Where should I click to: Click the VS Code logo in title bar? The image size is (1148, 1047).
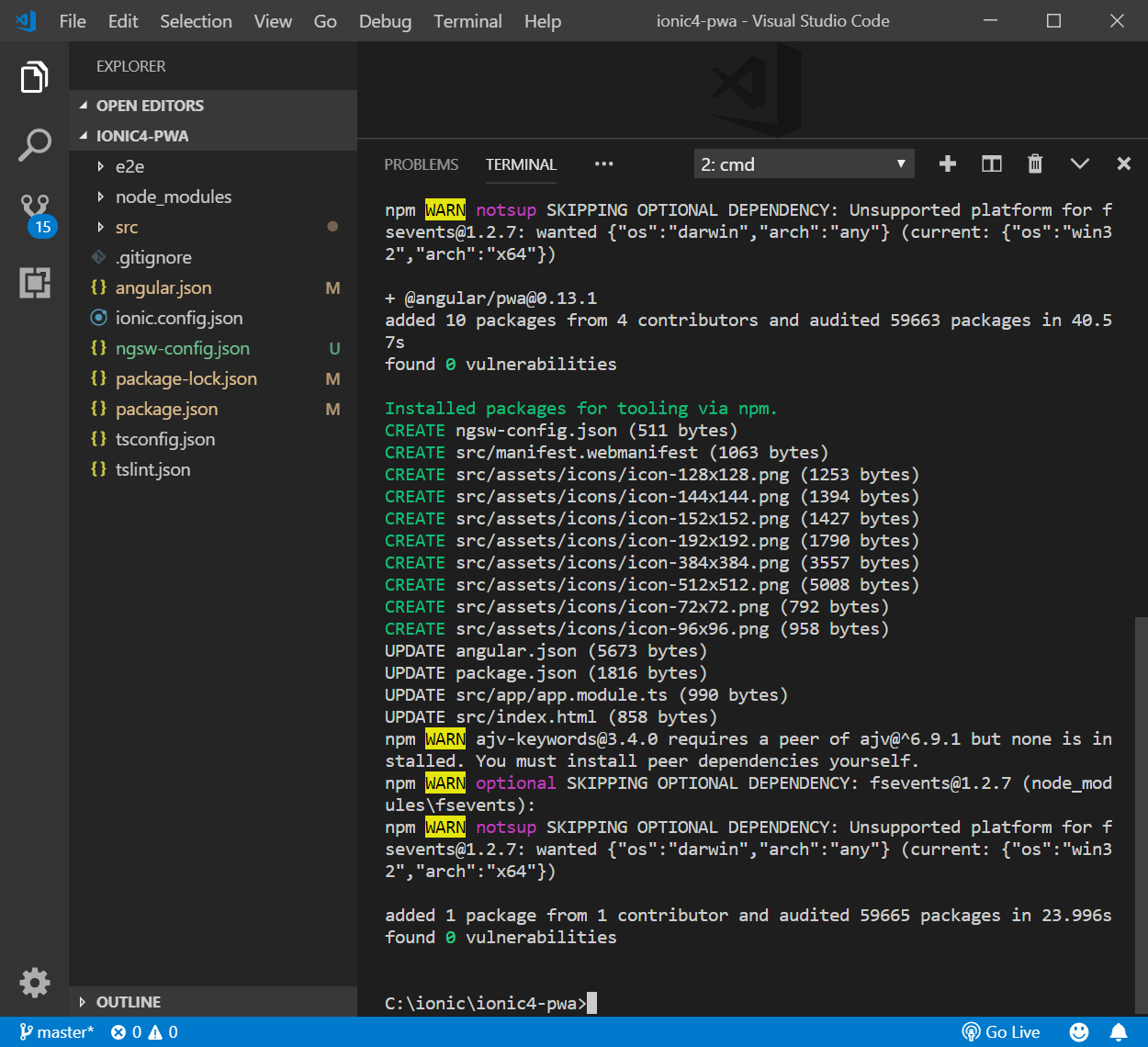click(x=26, y=20)
